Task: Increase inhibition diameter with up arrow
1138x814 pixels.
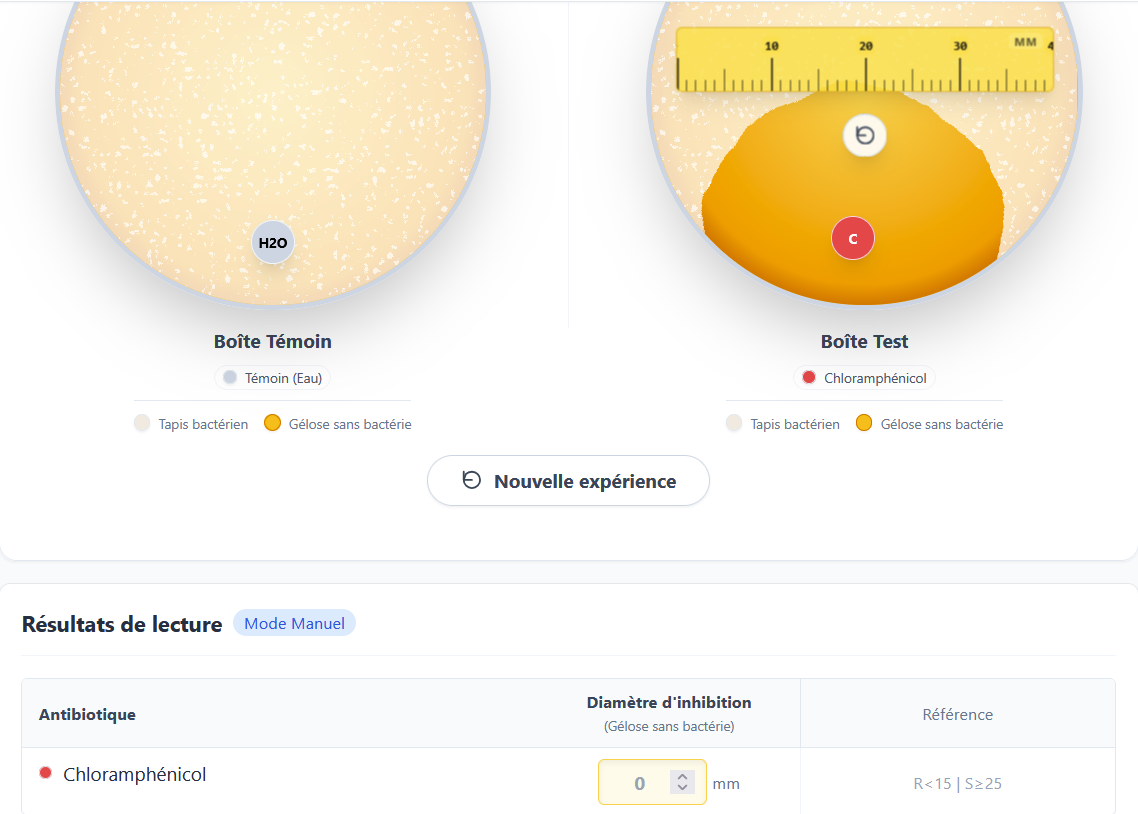Action: click(x=682, y=777)
